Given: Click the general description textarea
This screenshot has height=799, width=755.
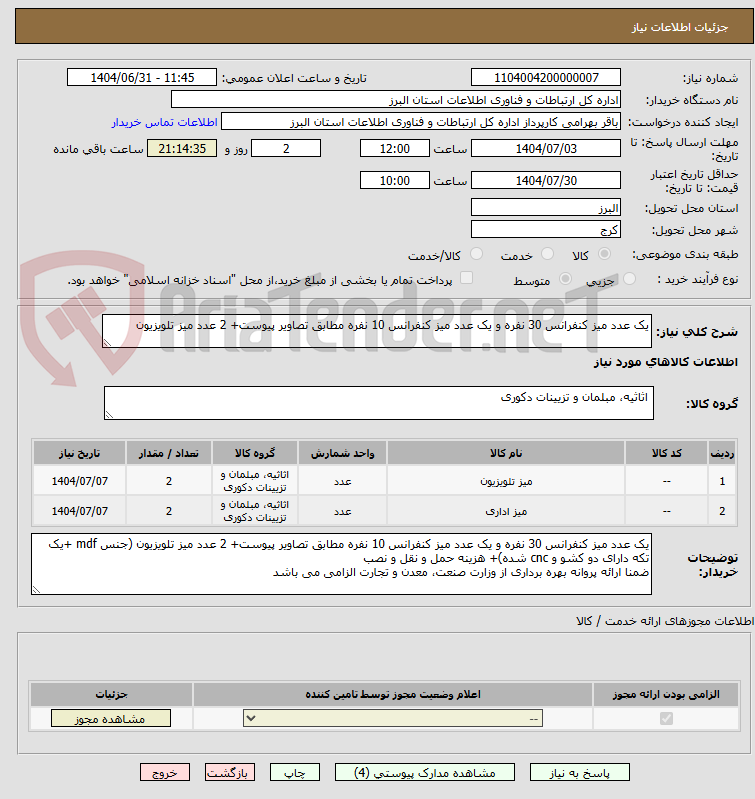Looking at the screenshot, I should coord(377,331).
